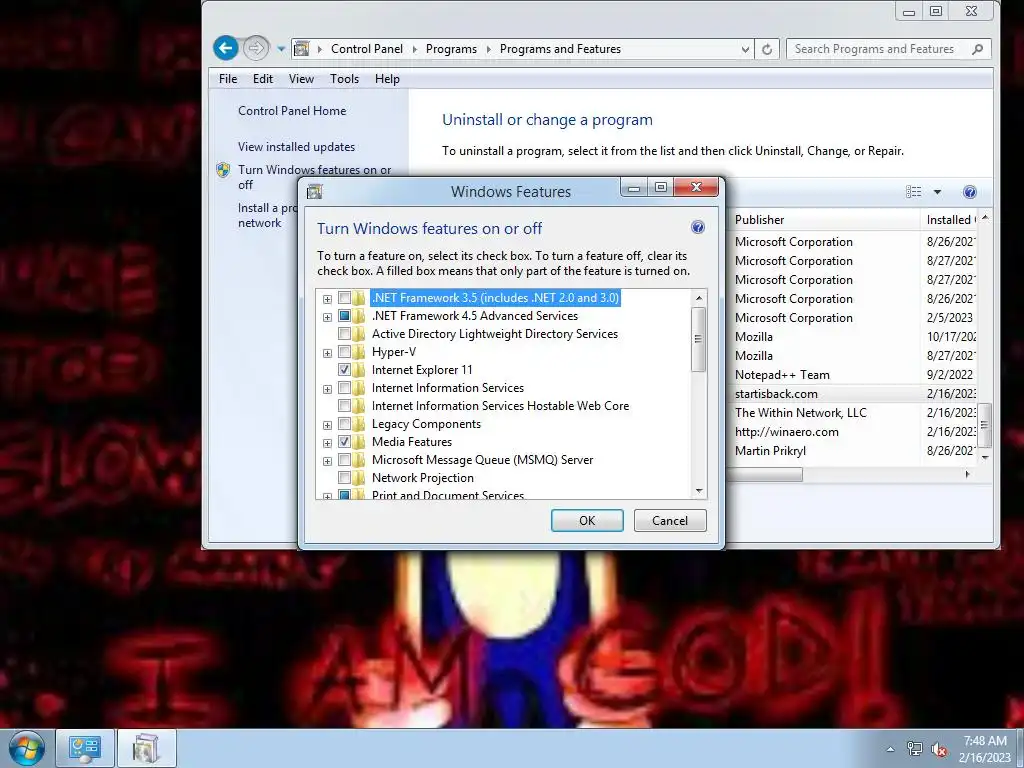Image resolution: width=1024 pixels, height=768 pixels.
Task: Enable IIS Hostable Web Core checkbox
Action: tap(344, 406)
